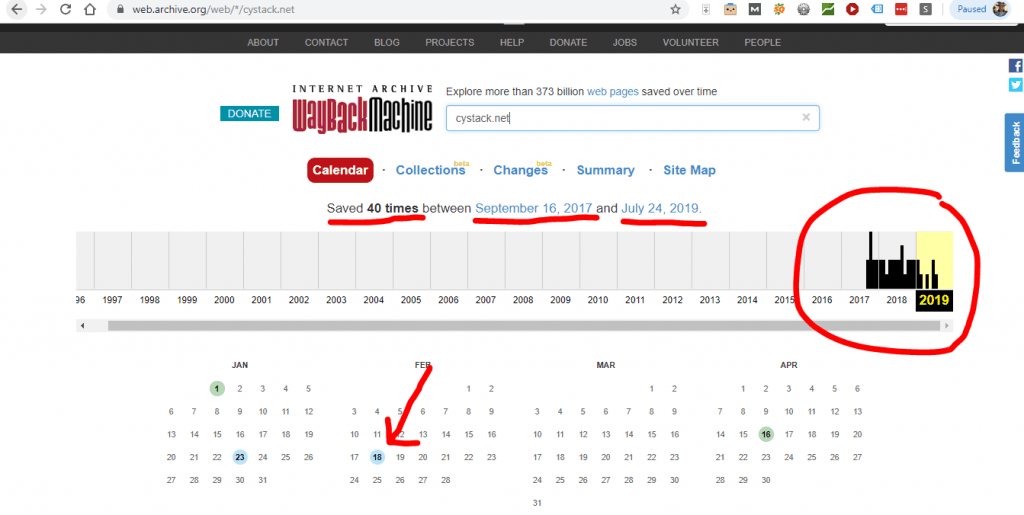
Task: Select year 2010 on the timeline
Action: click(598, 300)
